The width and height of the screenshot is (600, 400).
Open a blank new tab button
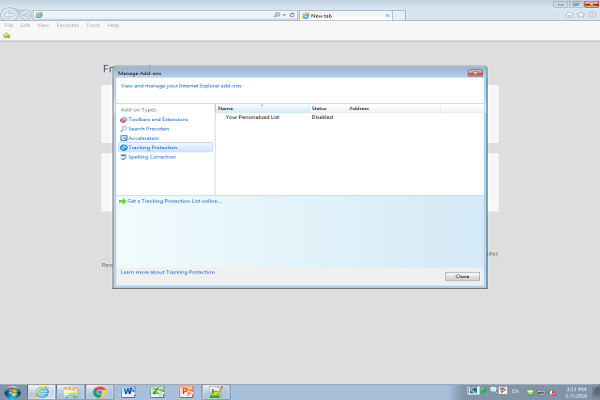click(x=399, y=16)
